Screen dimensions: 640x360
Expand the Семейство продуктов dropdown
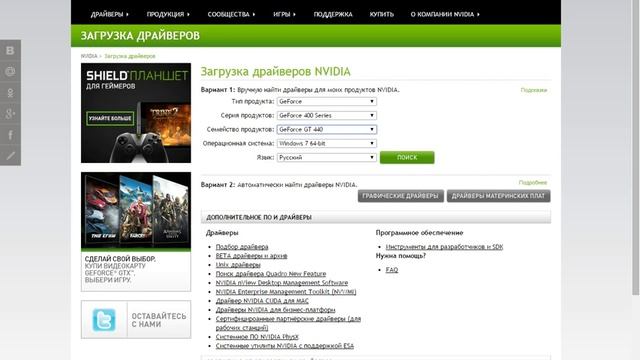[x=327, y=129]
